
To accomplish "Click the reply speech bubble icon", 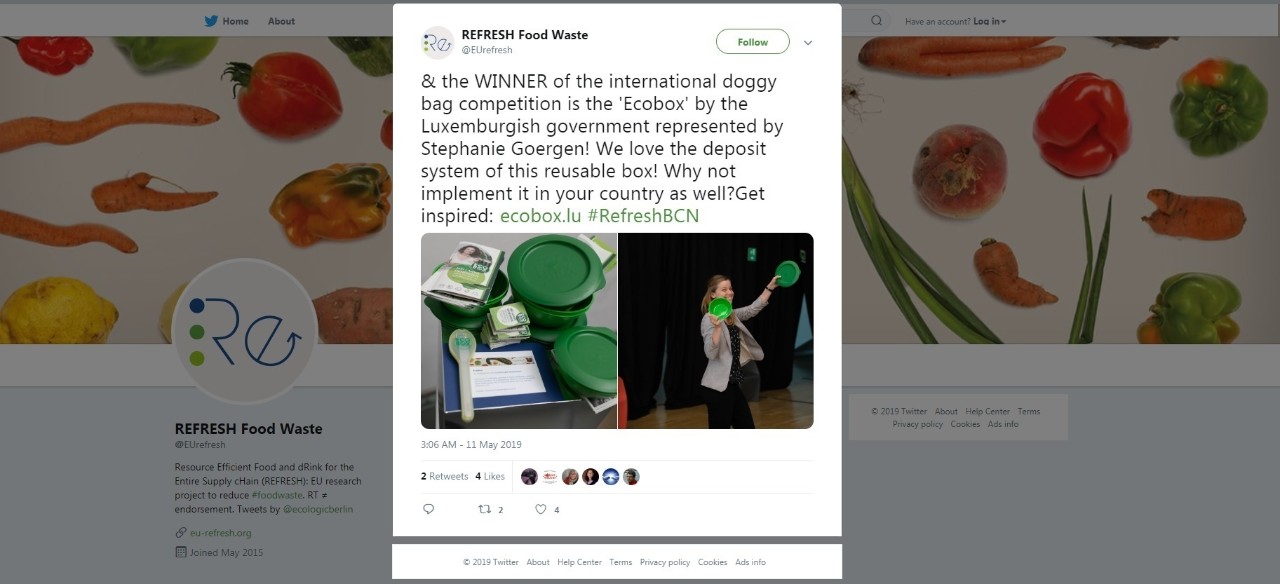I will click(x=429, y=509).
